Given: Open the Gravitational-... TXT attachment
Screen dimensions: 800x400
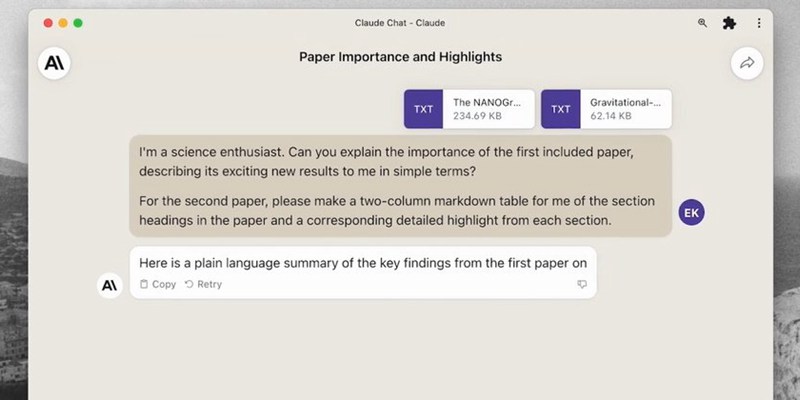Looking at the screenshot, I should point(606,109).
